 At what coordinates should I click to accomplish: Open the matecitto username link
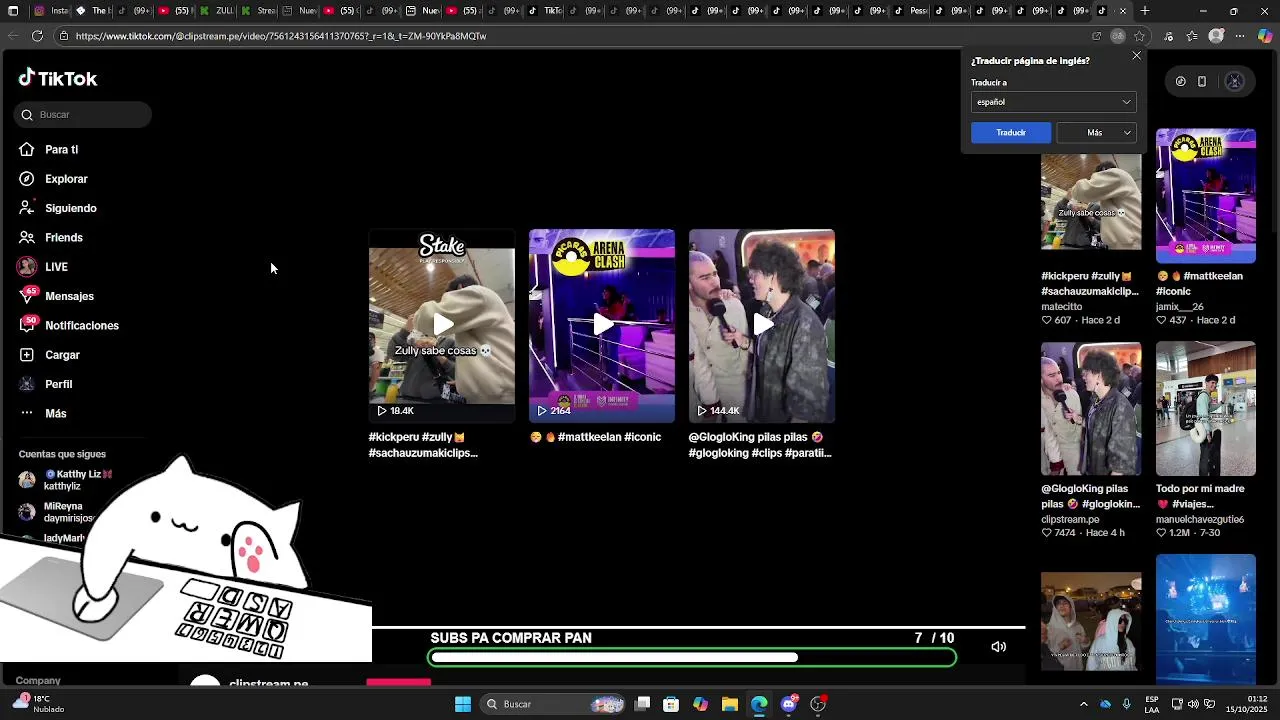pos(1062,307)
